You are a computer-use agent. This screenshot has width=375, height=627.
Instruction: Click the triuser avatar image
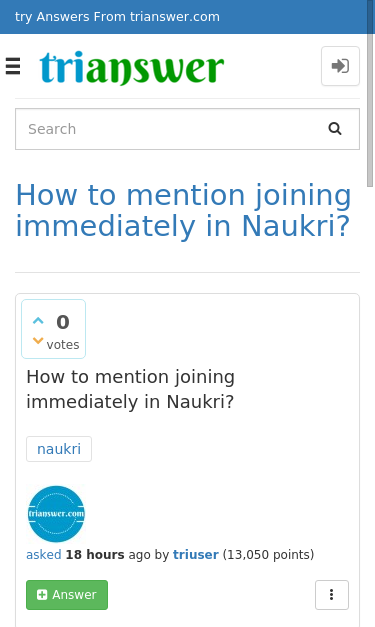[56, 514]
